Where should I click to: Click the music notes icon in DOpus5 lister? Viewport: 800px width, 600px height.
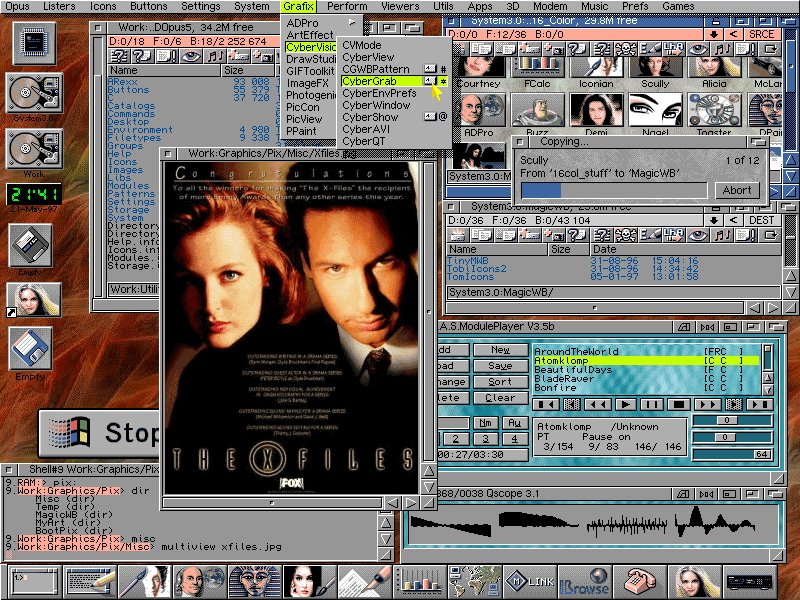click(x=215, y=56)
